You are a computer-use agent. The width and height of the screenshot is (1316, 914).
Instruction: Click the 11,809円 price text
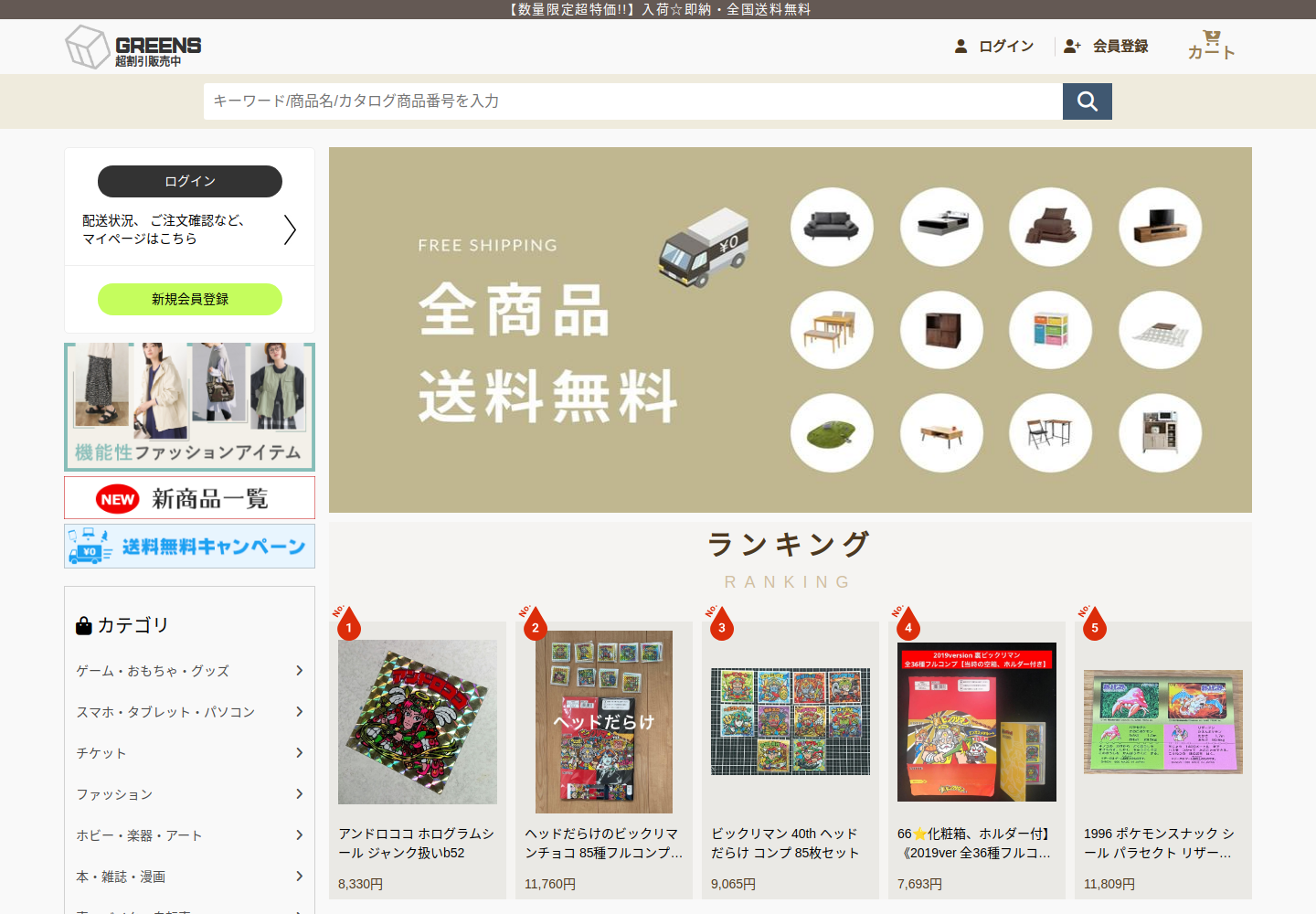coord(1109,884)
